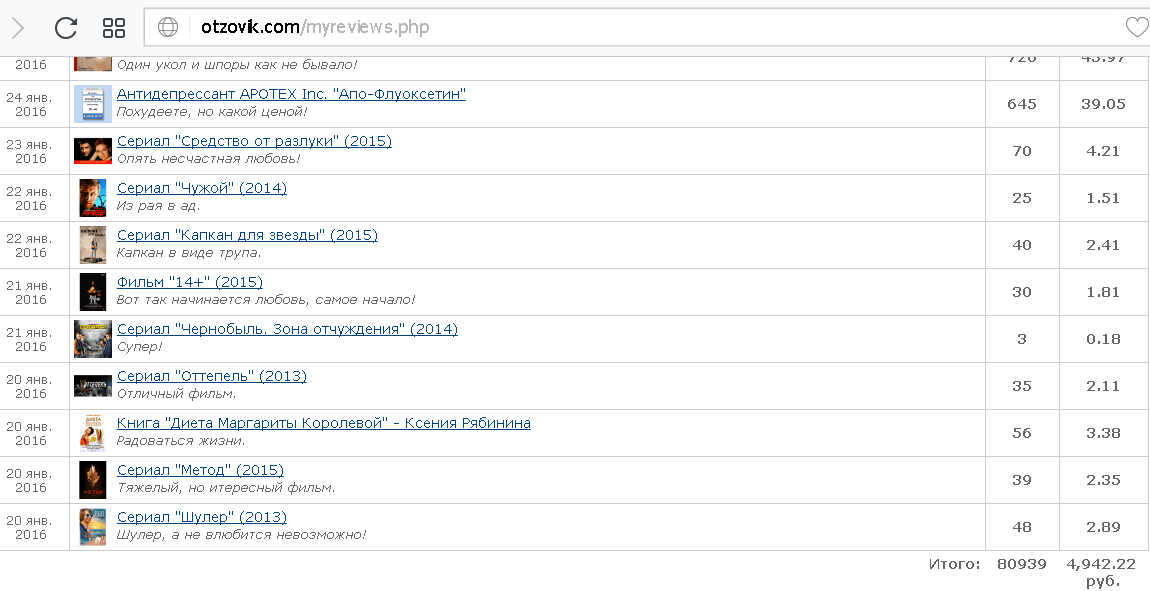
Task: Click the browser reload button
Action: 66,28
